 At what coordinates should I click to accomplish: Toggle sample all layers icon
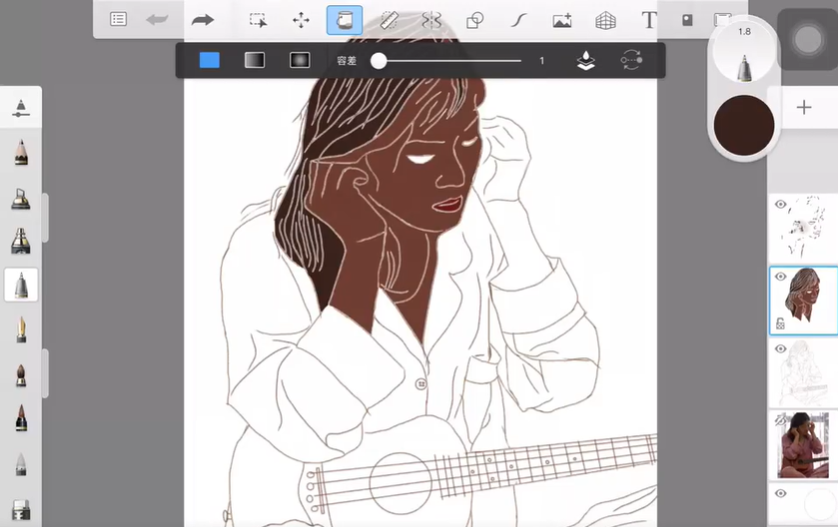[x=587, y=61]
